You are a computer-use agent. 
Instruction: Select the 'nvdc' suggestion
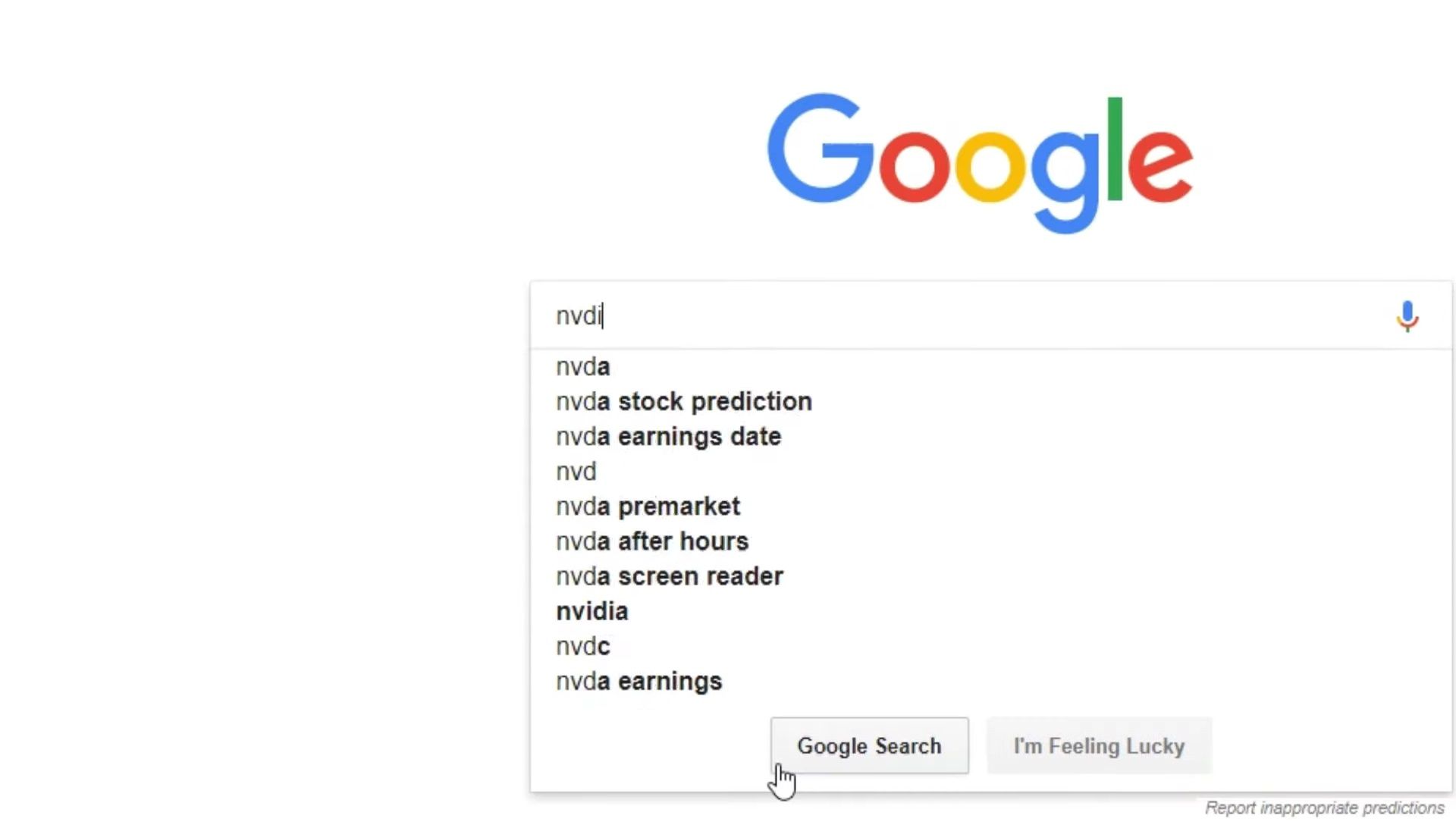990,646
